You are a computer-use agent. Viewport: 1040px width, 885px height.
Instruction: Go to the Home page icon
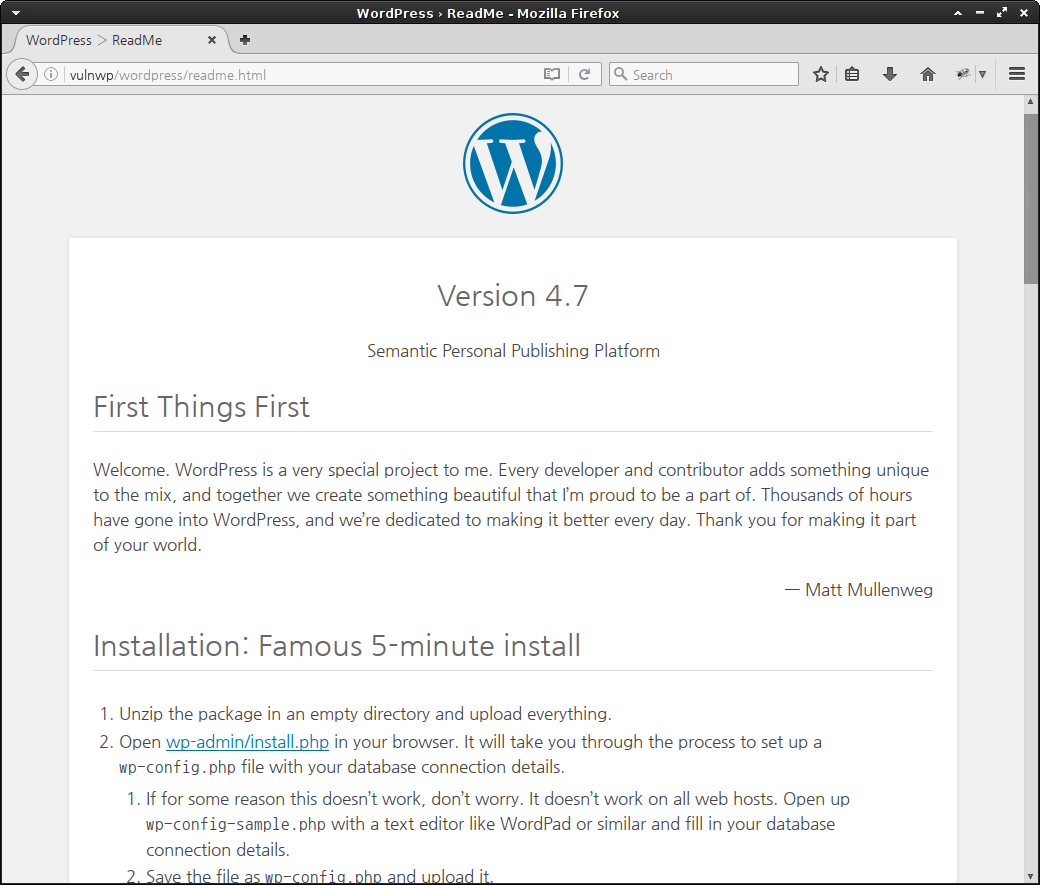(928, 74)
